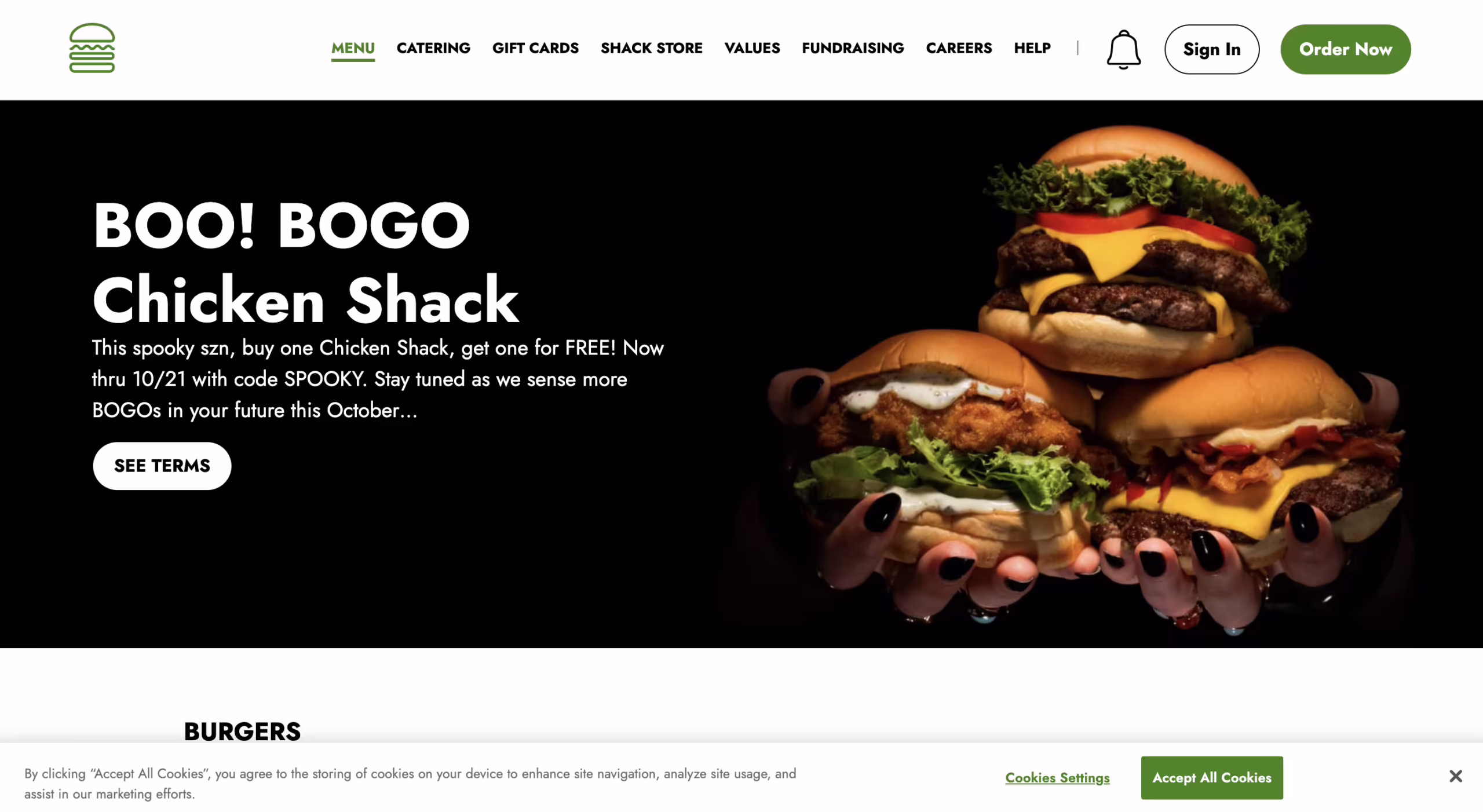Click the stacked burgers hero image
The image size is (1483, 812).
coord(1083,376)
